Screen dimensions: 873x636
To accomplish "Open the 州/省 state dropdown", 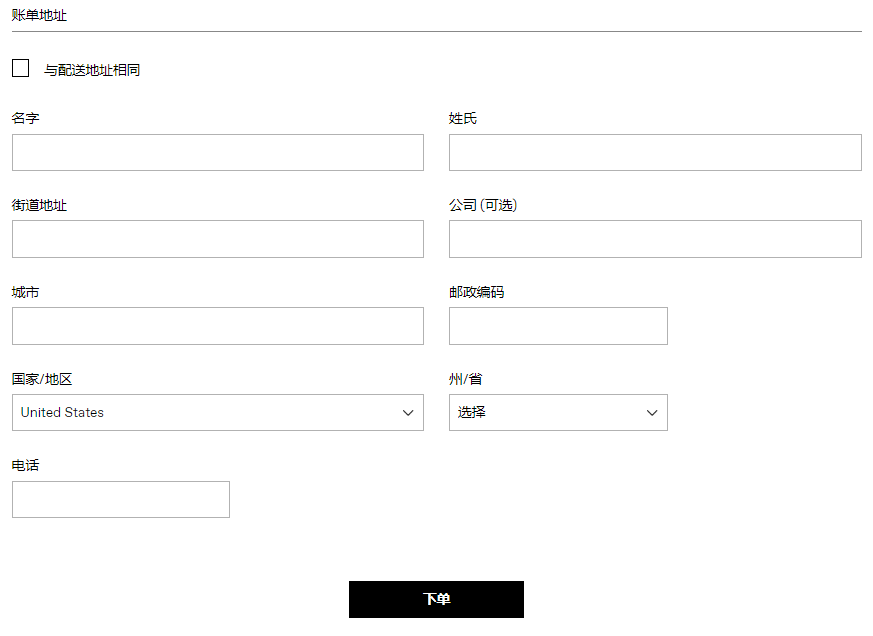I will coord(558,412).
